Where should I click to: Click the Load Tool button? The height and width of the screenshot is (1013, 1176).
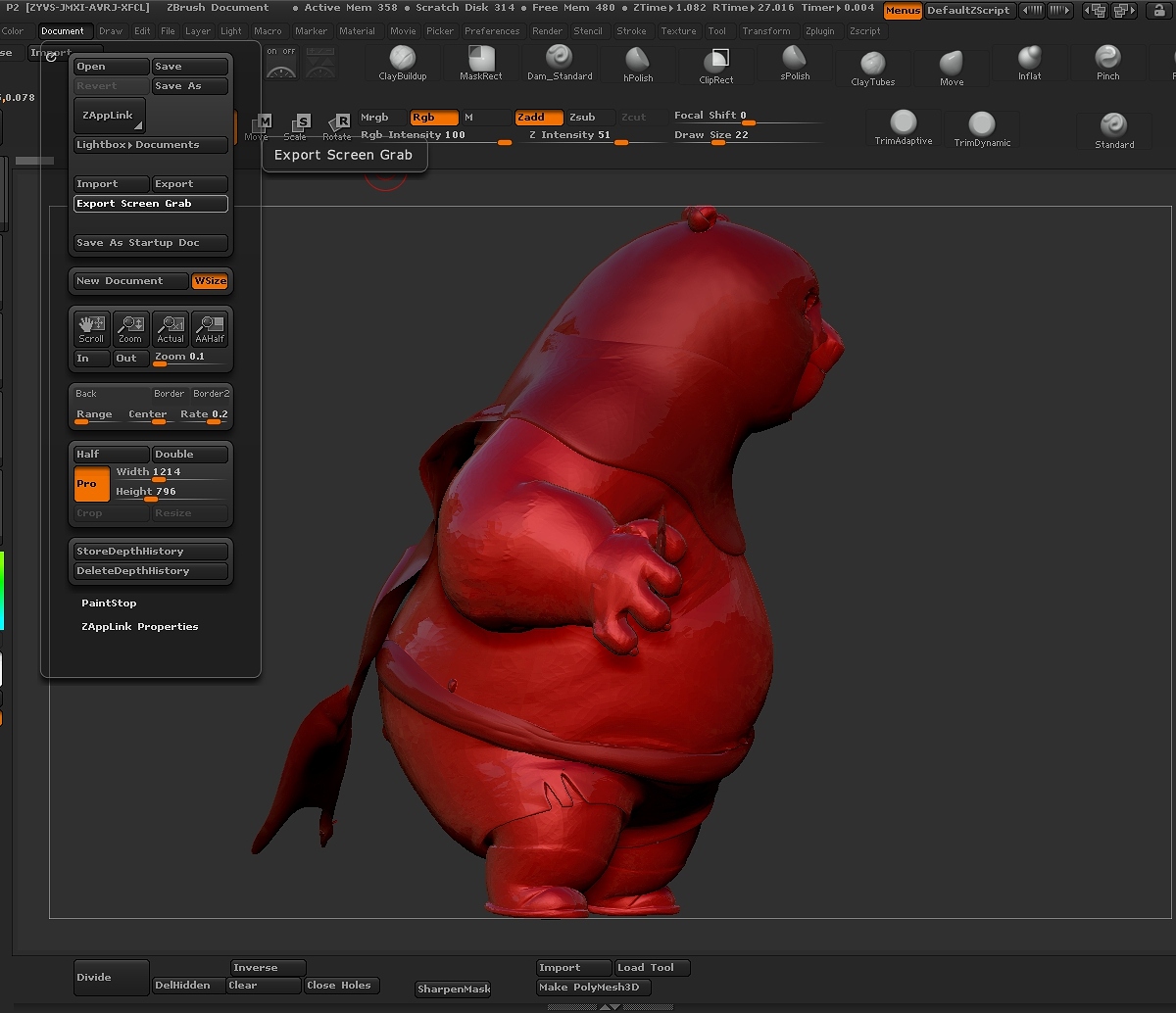coord(653,968)
